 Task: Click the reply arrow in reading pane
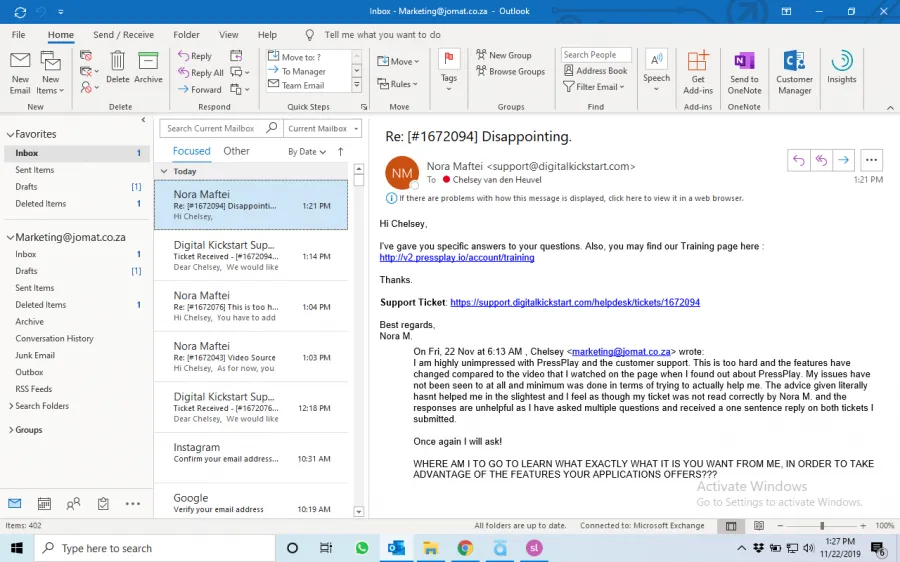point(798,160)
